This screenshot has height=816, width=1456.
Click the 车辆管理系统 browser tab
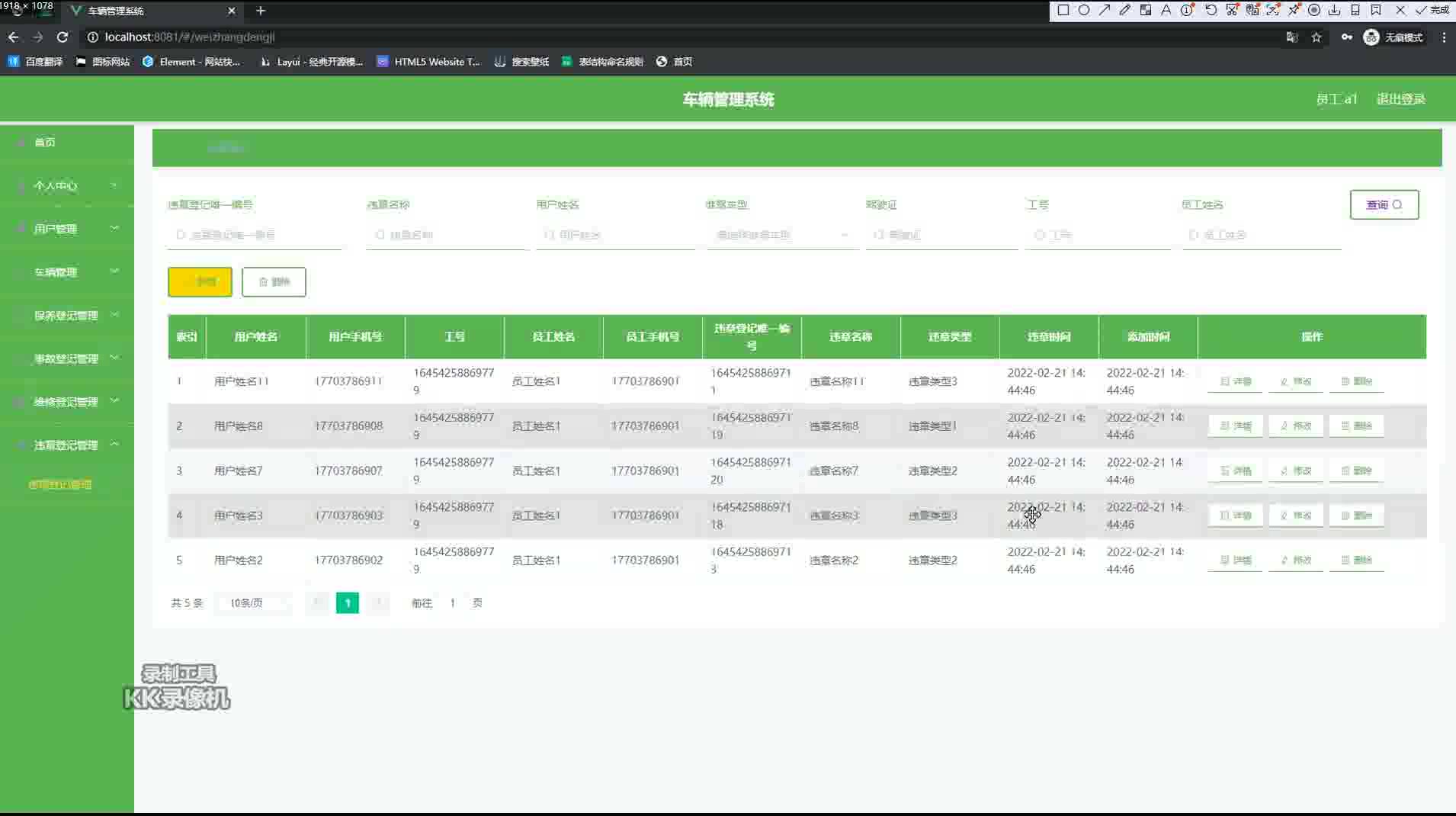coord(152,11)
